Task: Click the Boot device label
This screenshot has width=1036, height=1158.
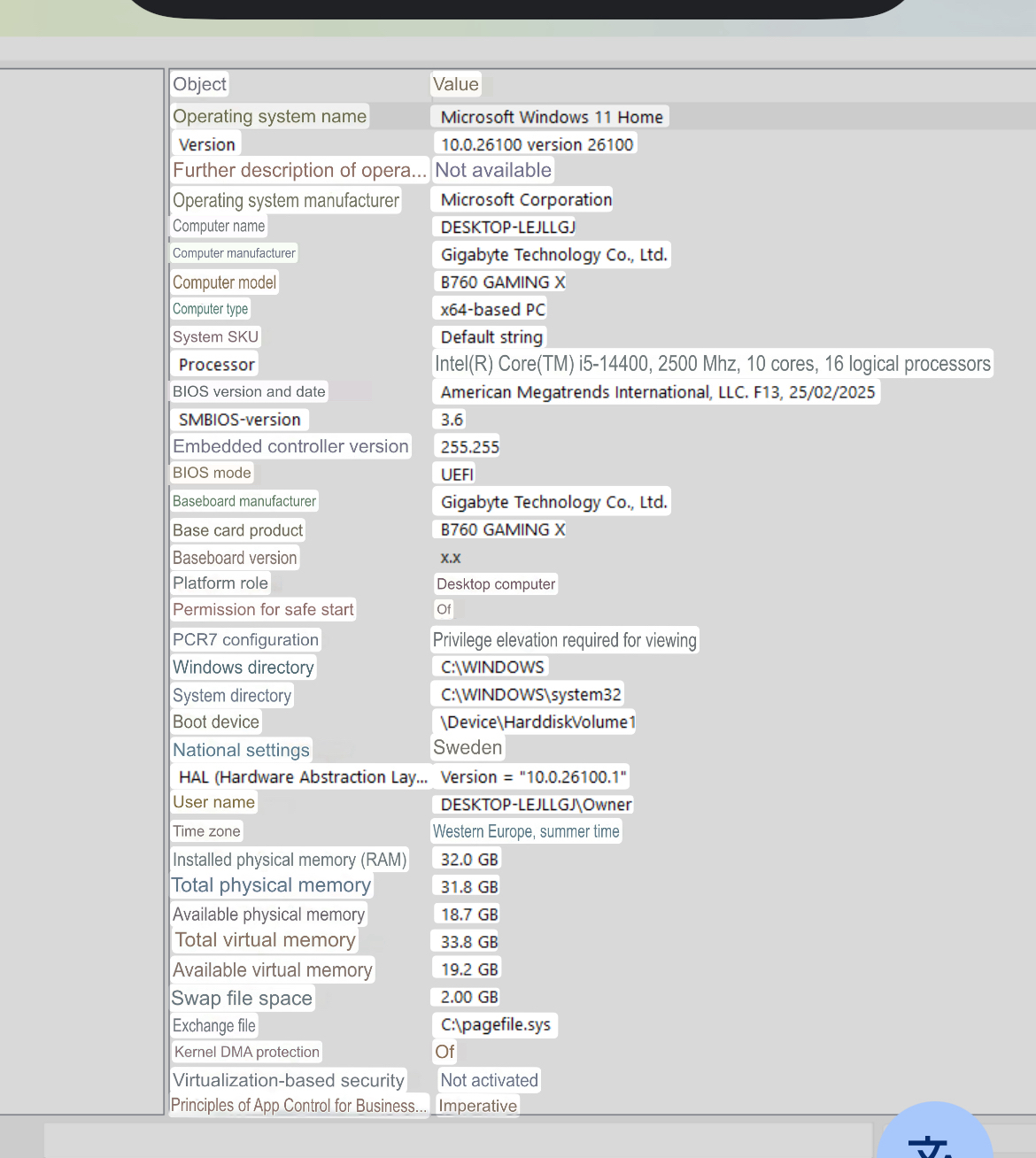Action: click(x=215, y=722)
